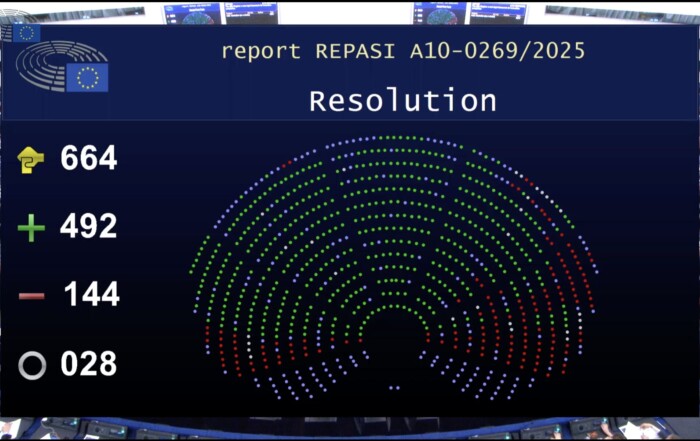Click the white circle abstentions icon
Screen dimensions: 700x441
click(x=32, y=366)
